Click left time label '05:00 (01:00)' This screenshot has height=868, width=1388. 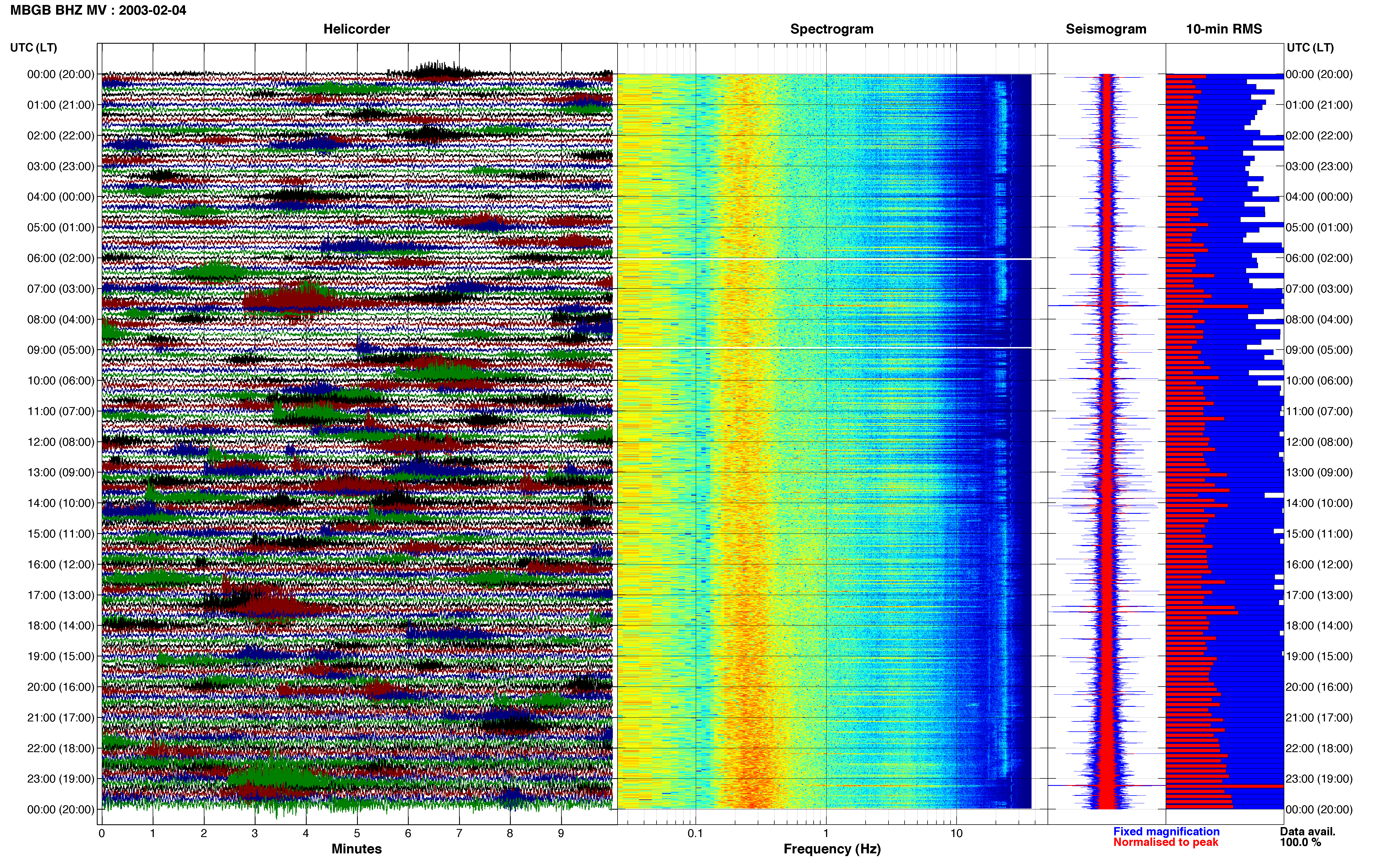click(60, 227)
